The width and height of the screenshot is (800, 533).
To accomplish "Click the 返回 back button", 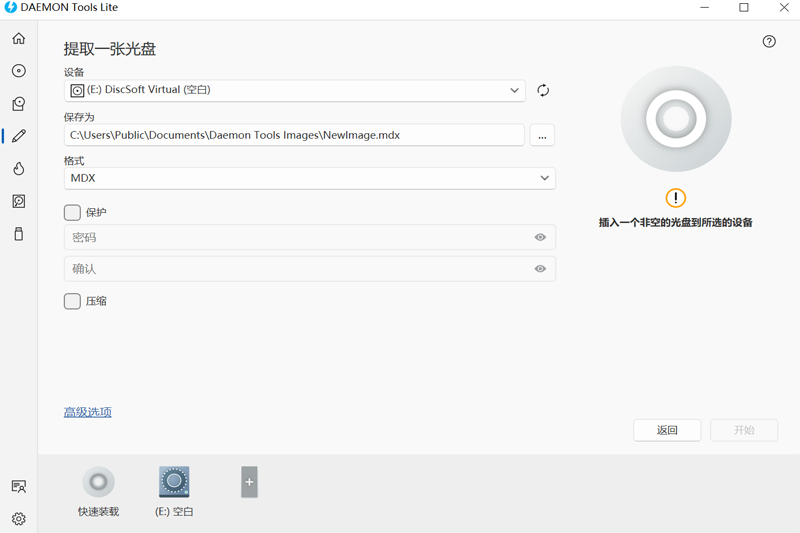I will click(x=667, y=430).
